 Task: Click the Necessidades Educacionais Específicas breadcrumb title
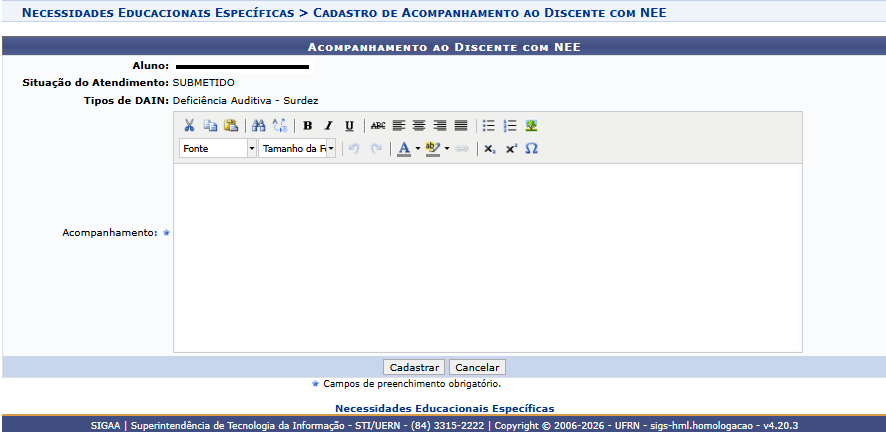(158, 12)
